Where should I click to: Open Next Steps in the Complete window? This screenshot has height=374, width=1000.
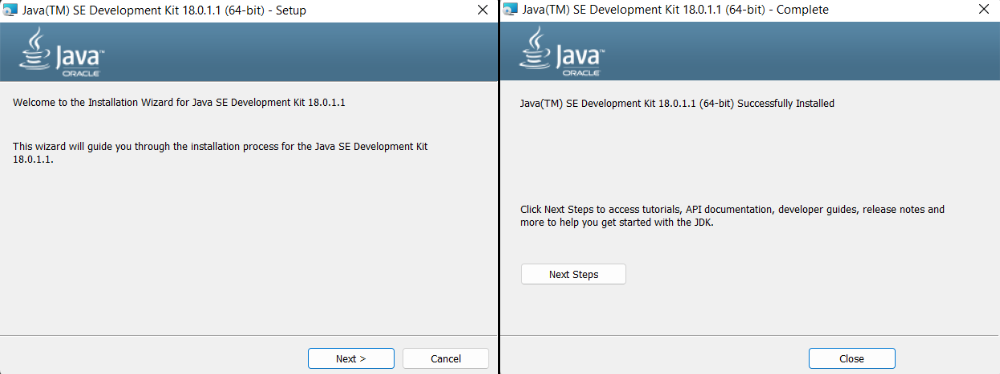click(x=573, y=274)
